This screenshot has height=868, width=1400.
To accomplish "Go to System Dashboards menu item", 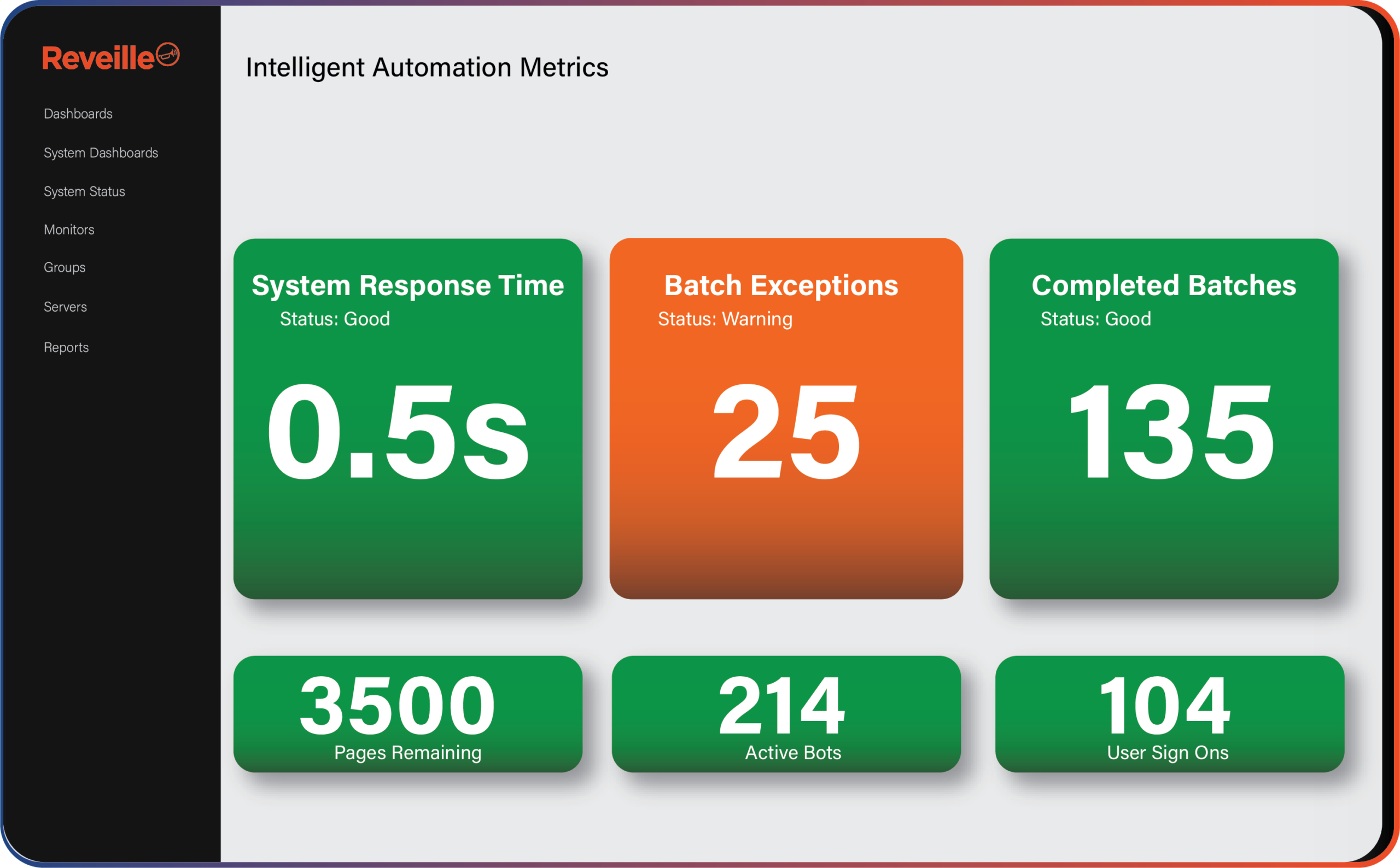I will tap(101, 153).
